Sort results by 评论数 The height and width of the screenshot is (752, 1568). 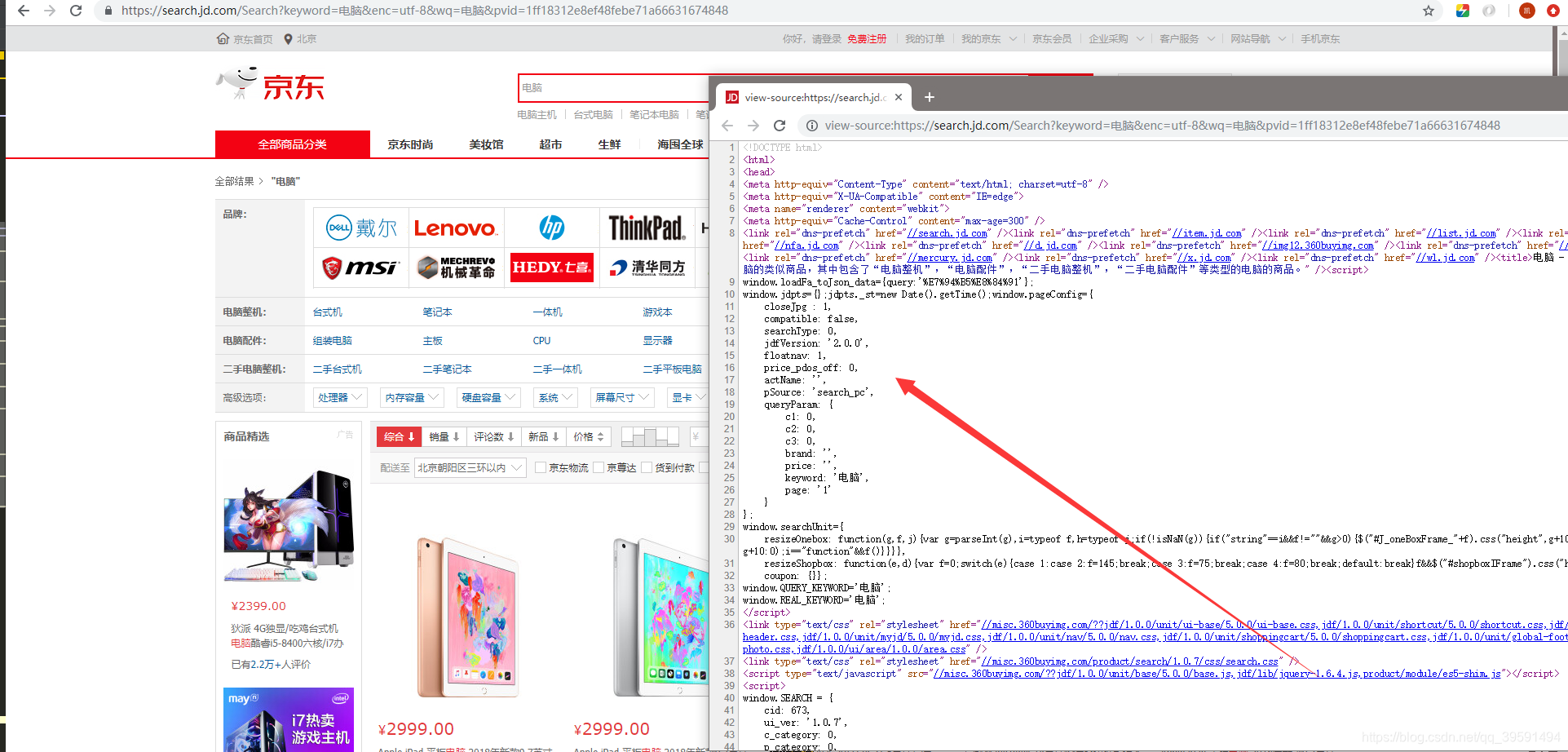coord(494,437)
